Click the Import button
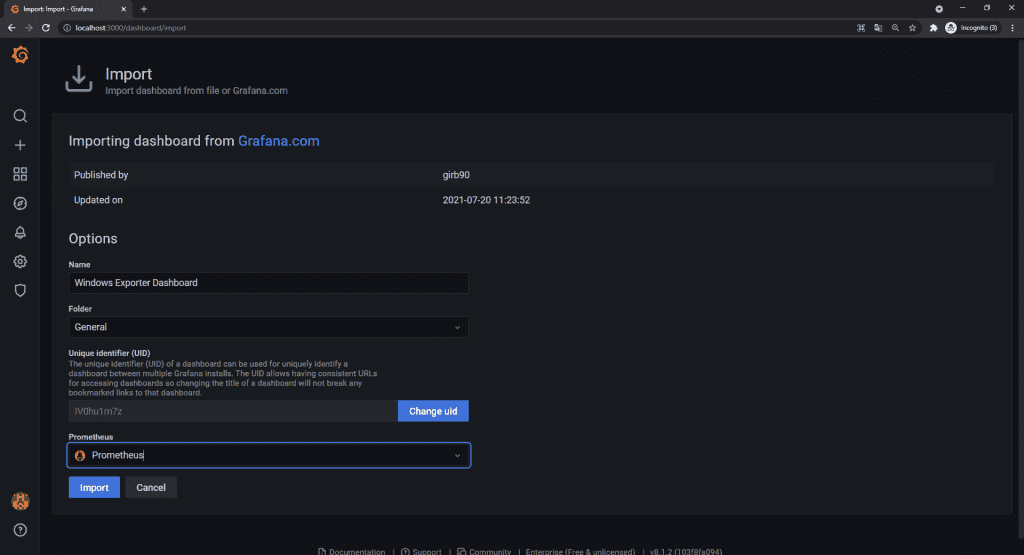Image resolution: width=1024 pixels, height=555 pixels. (x=94, y=487)
